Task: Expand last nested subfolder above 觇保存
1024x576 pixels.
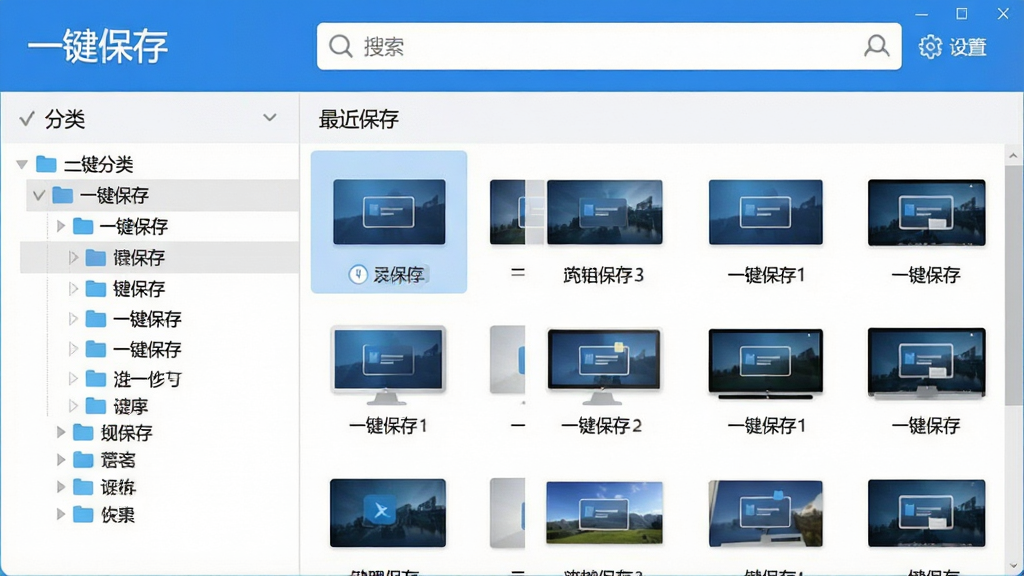Action: [73, 406]
